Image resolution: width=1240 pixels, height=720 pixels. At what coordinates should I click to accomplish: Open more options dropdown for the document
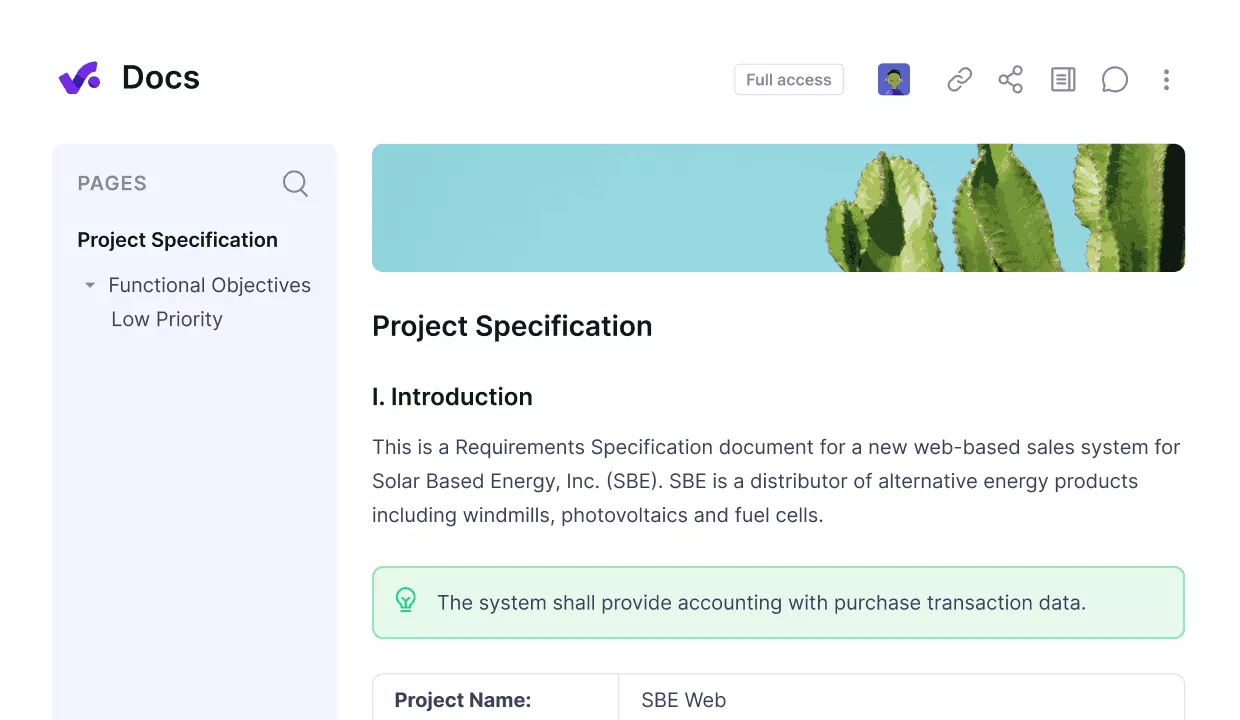(1166, 79)
